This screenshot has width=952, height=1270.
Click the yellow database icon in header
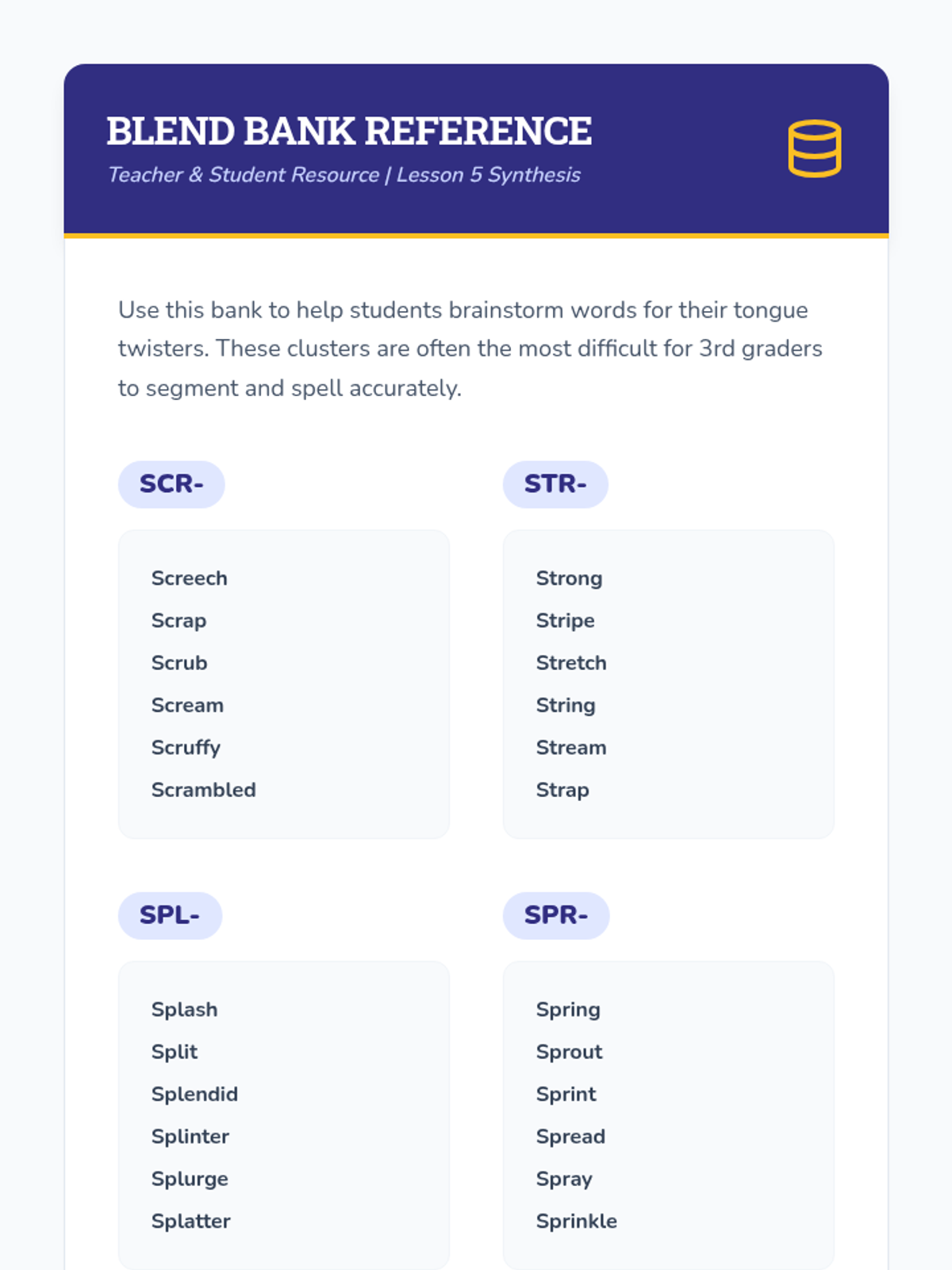[814, 148]
